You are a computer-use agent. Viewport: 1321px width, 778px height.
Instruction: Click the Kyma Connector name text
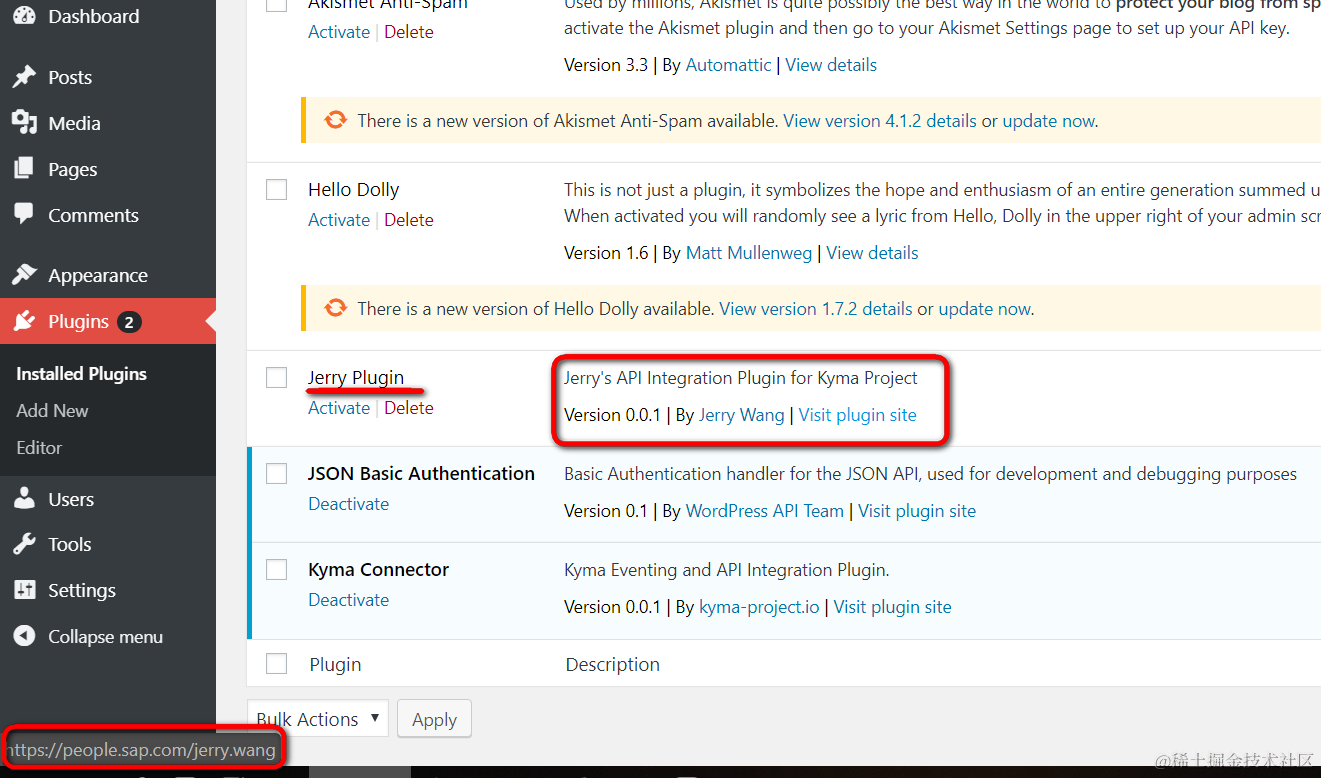pyautogui.click(x=378, y=569)
